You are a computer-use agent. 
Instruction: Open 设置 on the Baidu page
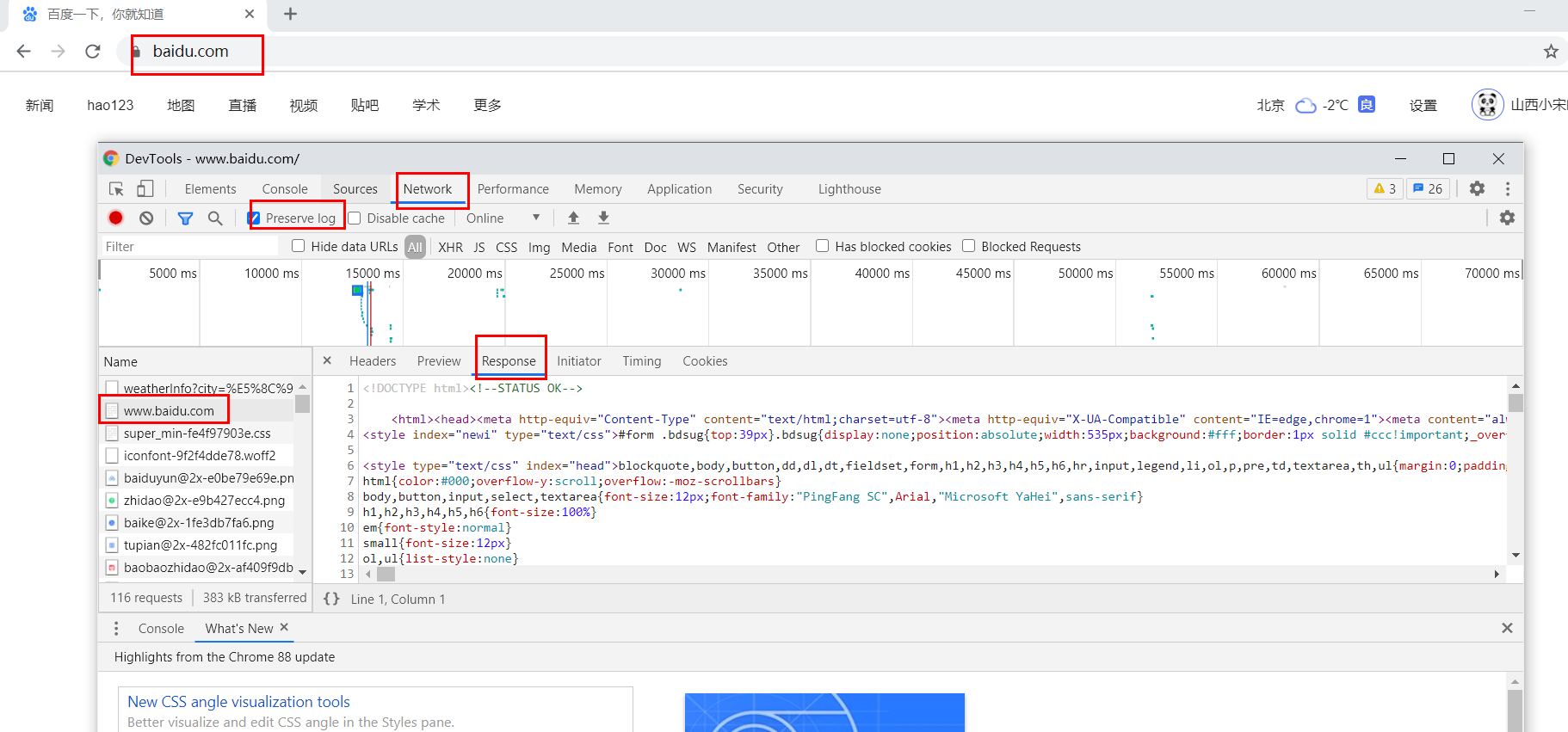tap(1423, 105)
